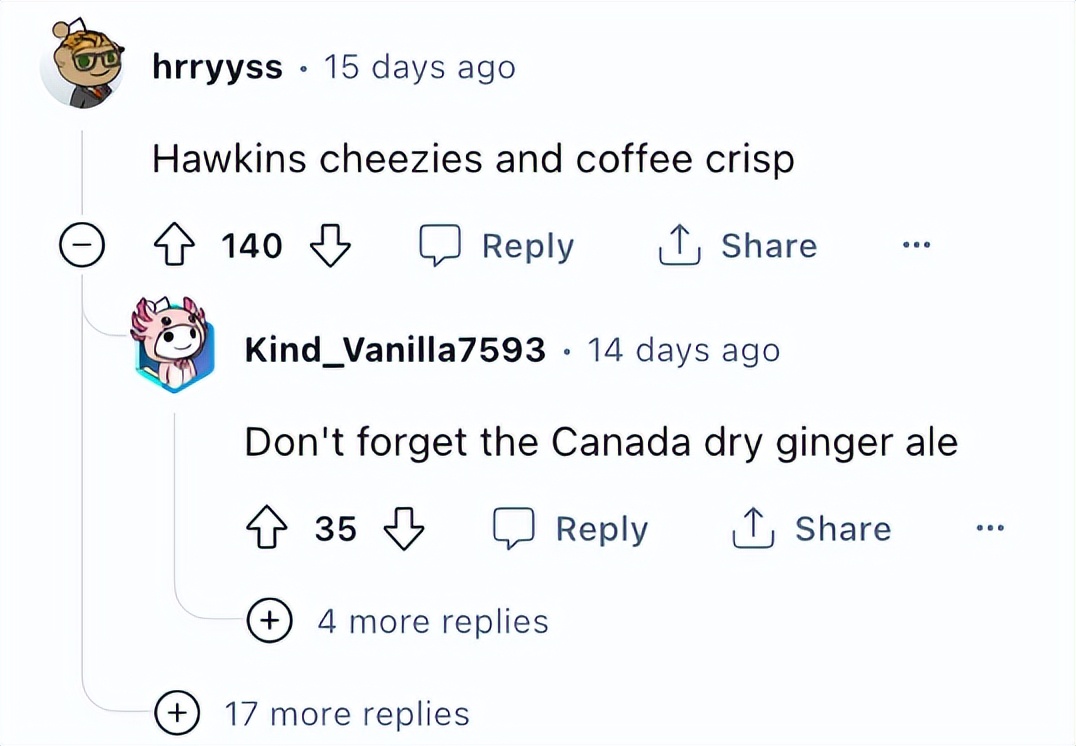Open more options for Kind_Vanilla7593 reply
Image resolution: width=1076 pixels, height=746 pixels.
(x=990, y=528)
